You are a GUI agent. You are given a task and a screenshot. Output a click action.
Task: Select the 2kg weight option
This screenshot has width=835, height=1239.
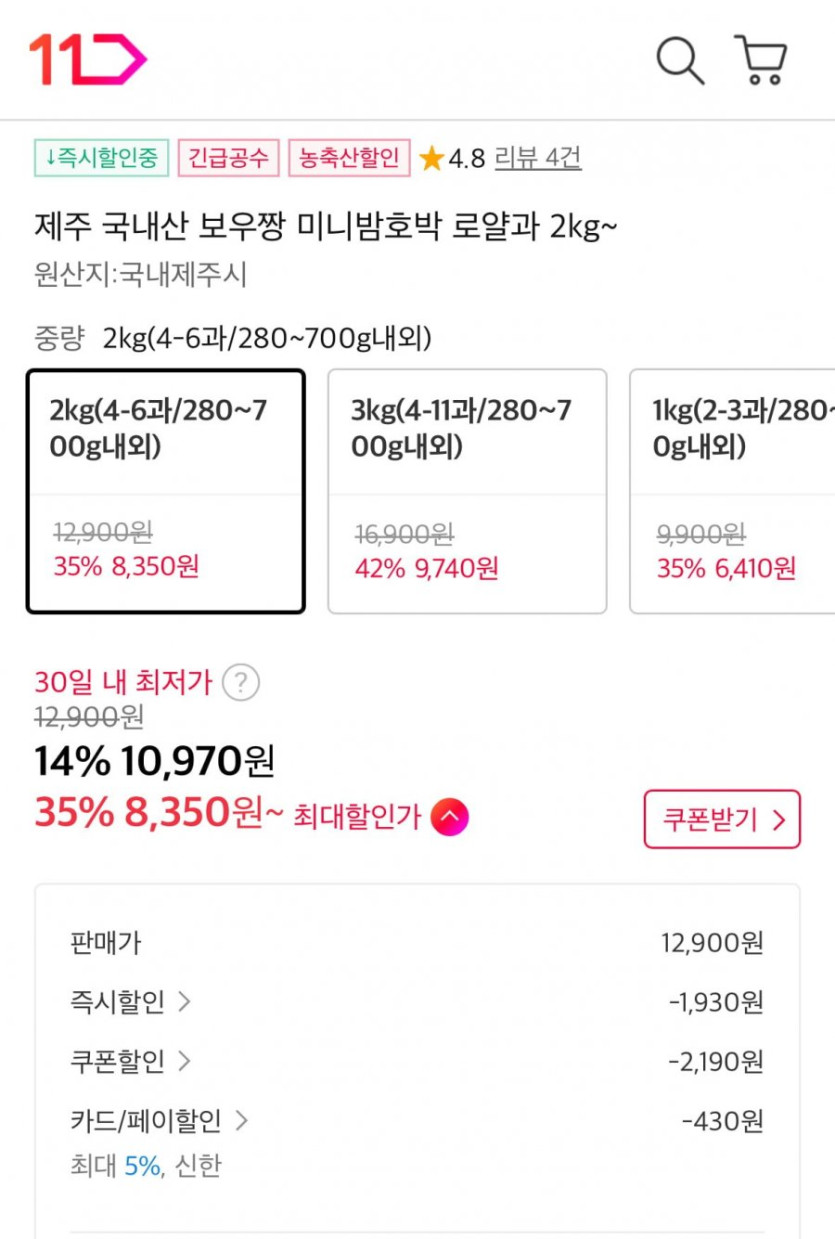pyautogui.click(x=165, y=491)
